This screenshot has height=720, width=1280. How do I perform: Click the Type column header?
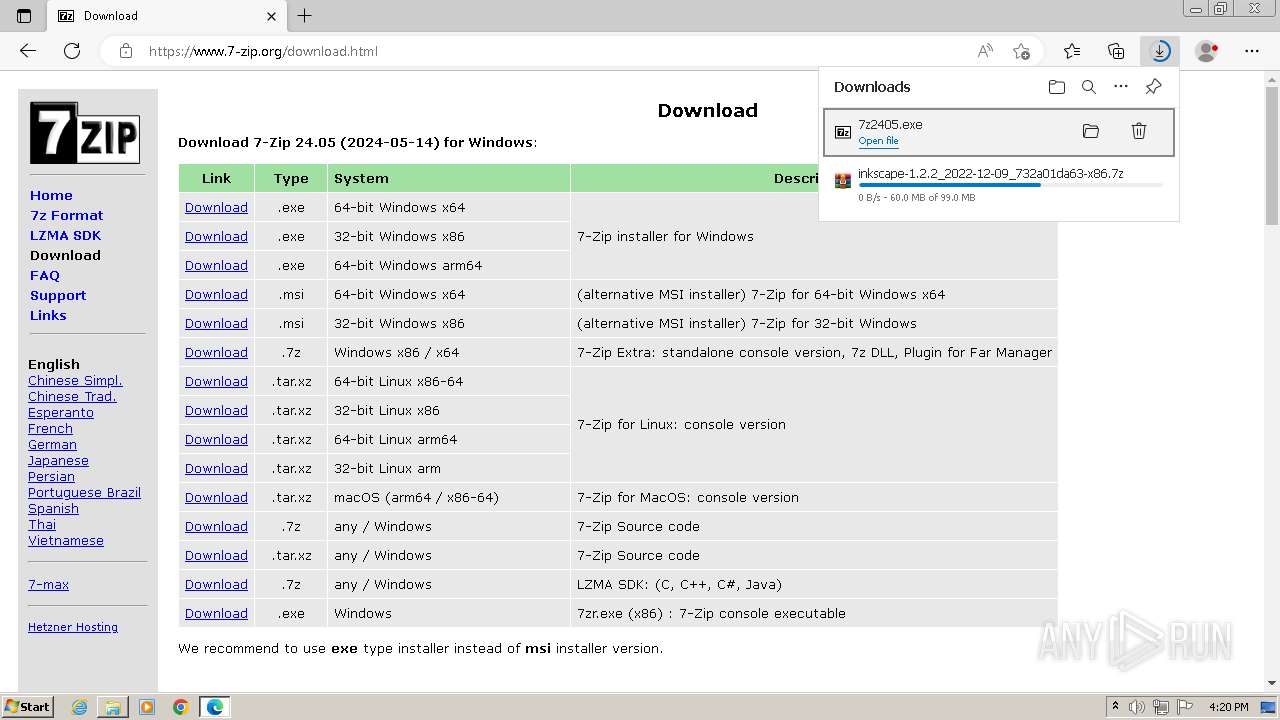click(291, 178)
